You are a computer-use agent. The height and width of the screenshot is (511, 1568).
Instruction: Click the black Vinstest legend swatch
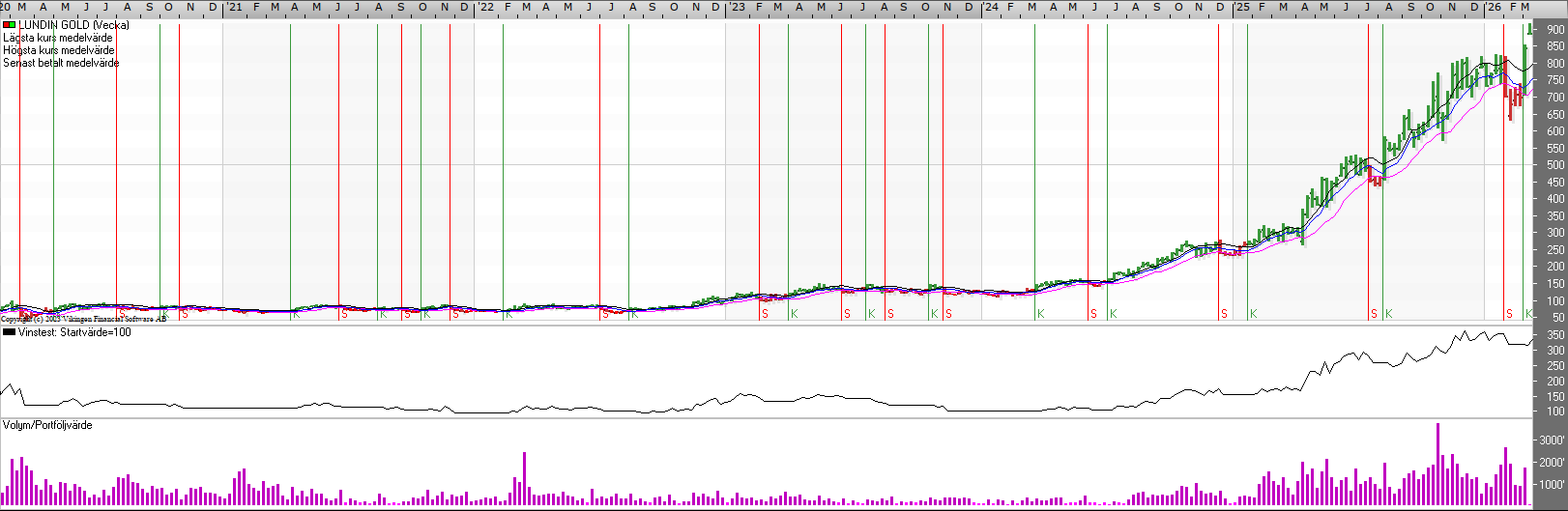10,332
